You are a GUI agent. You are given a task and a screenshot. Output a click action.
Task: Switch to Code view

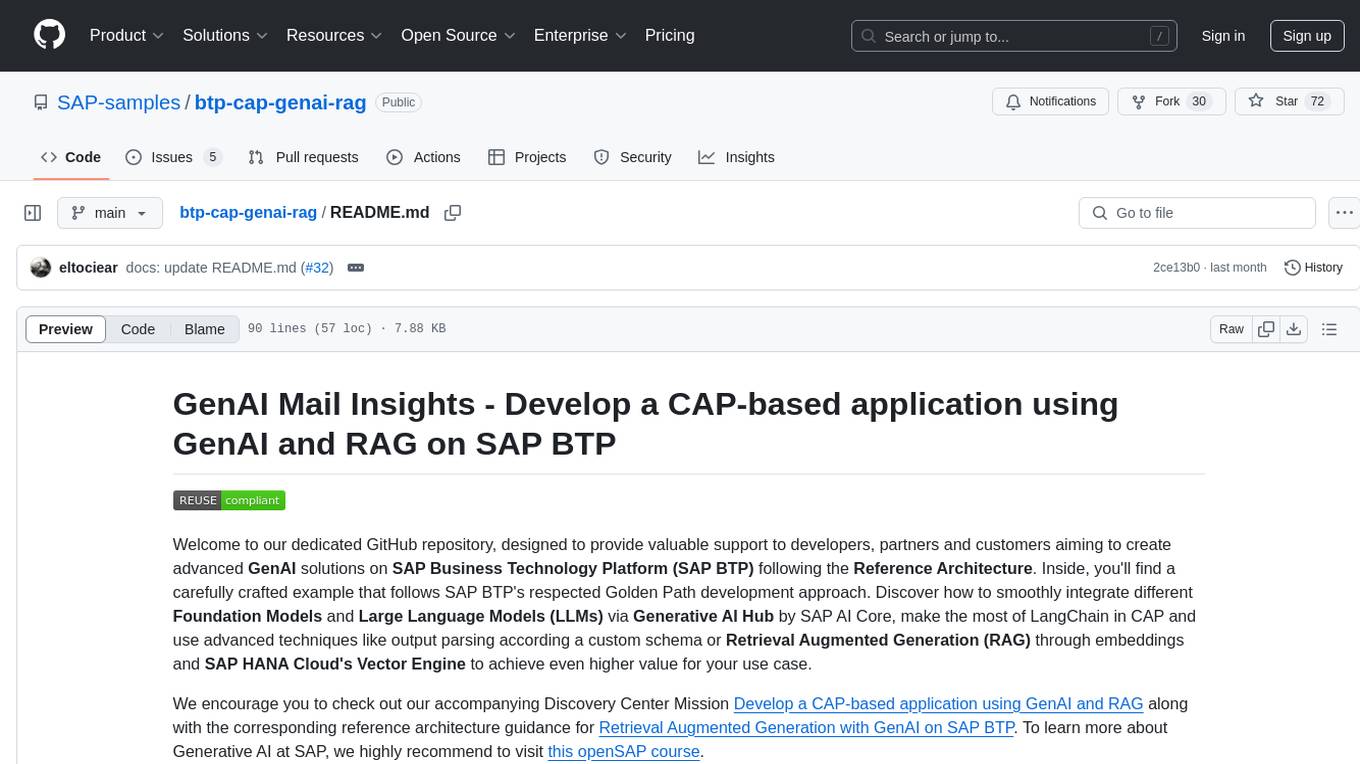[138, 329]
